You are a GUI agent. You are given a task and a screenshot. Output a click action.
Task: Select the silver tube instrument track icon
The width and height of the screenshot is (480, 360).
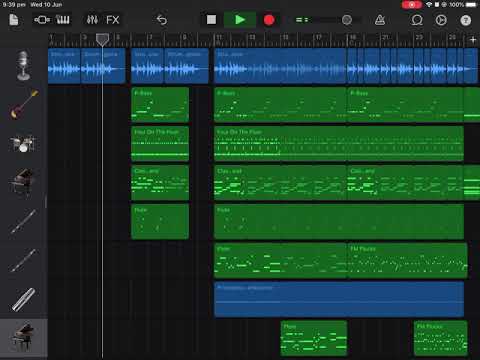tap(23, 299)
